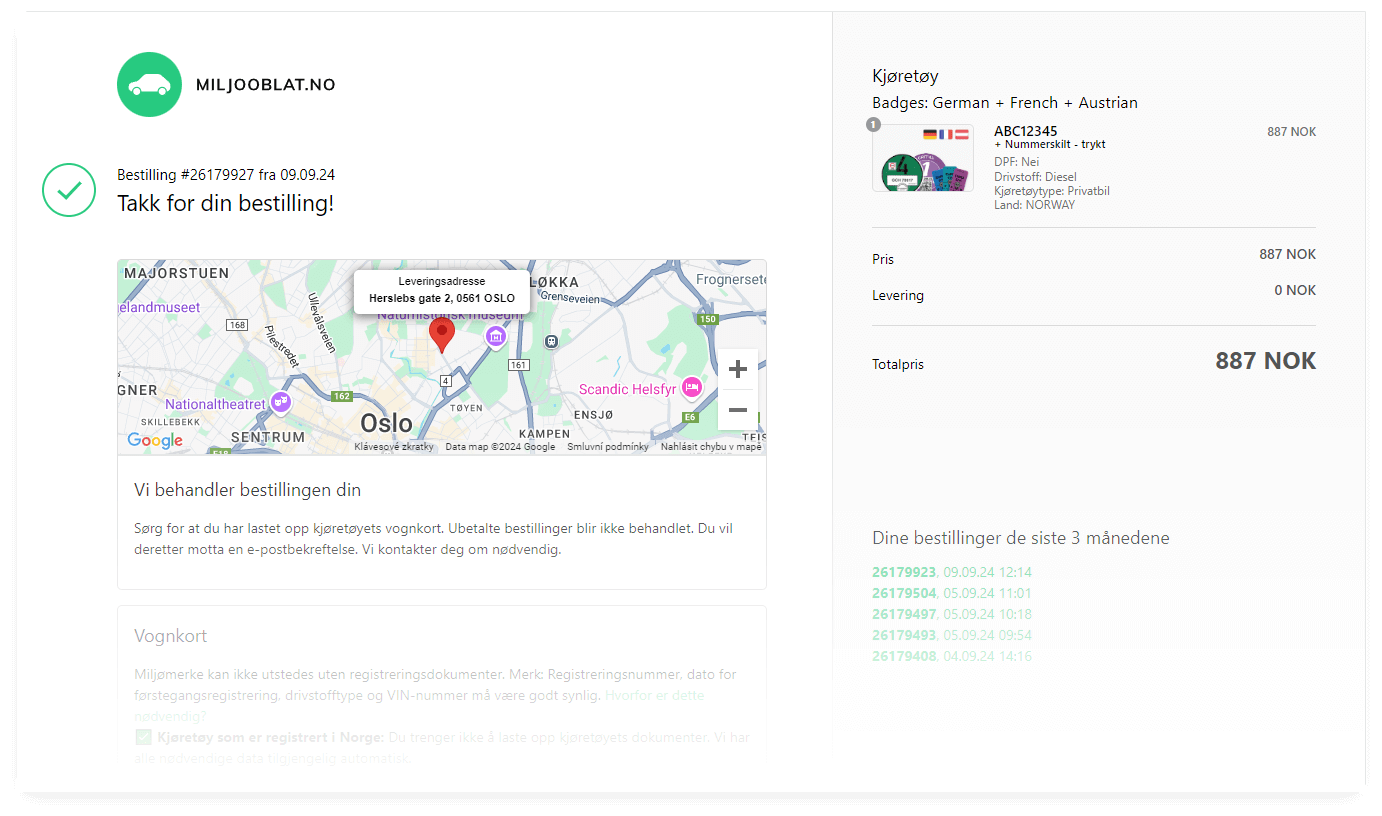Click the "Hvorfor er dette nødvendig?" link

(x=654, y=696)
